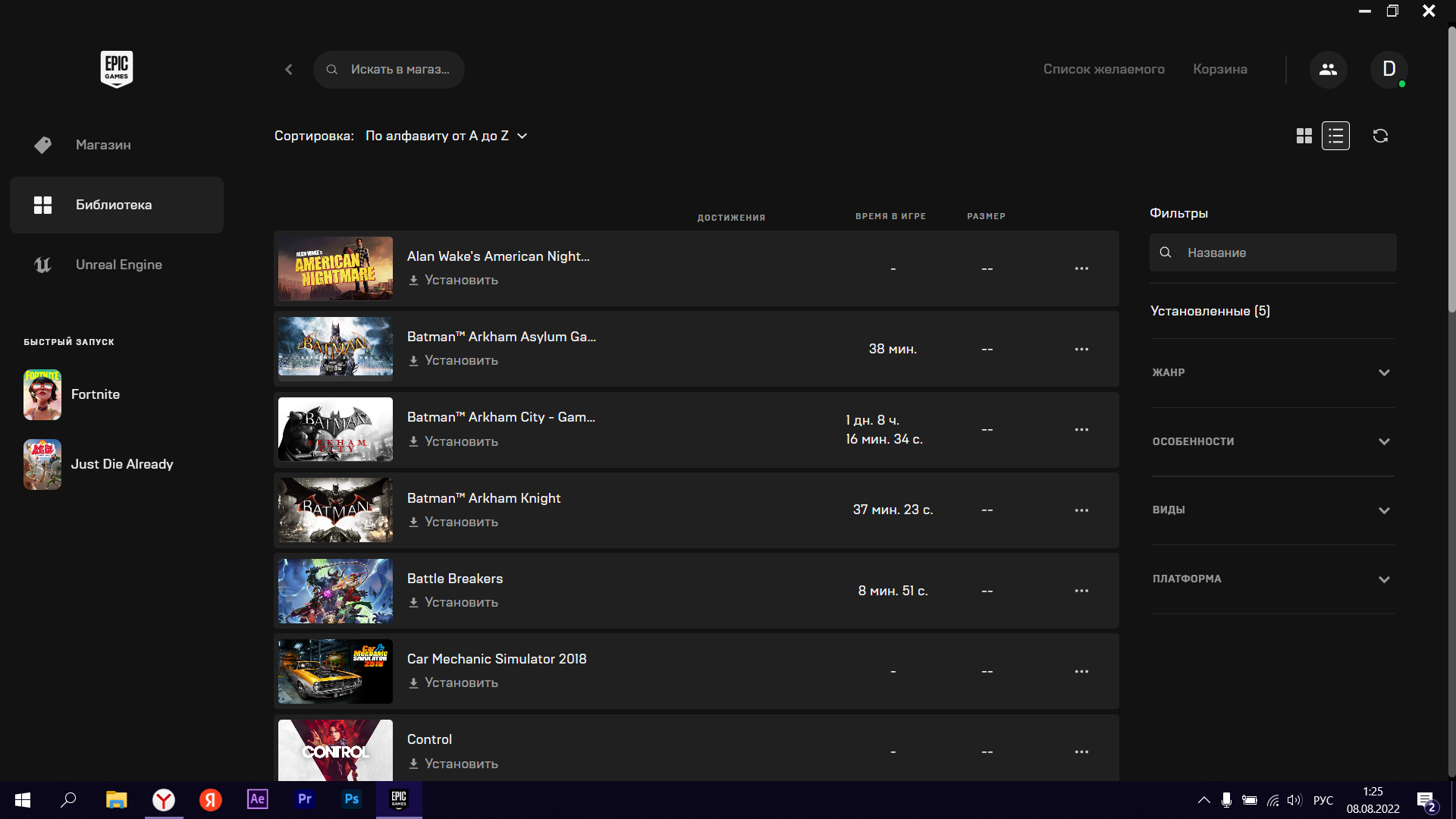Open the Unreal Engine tab
The image size is (1456, 819).
117,265
